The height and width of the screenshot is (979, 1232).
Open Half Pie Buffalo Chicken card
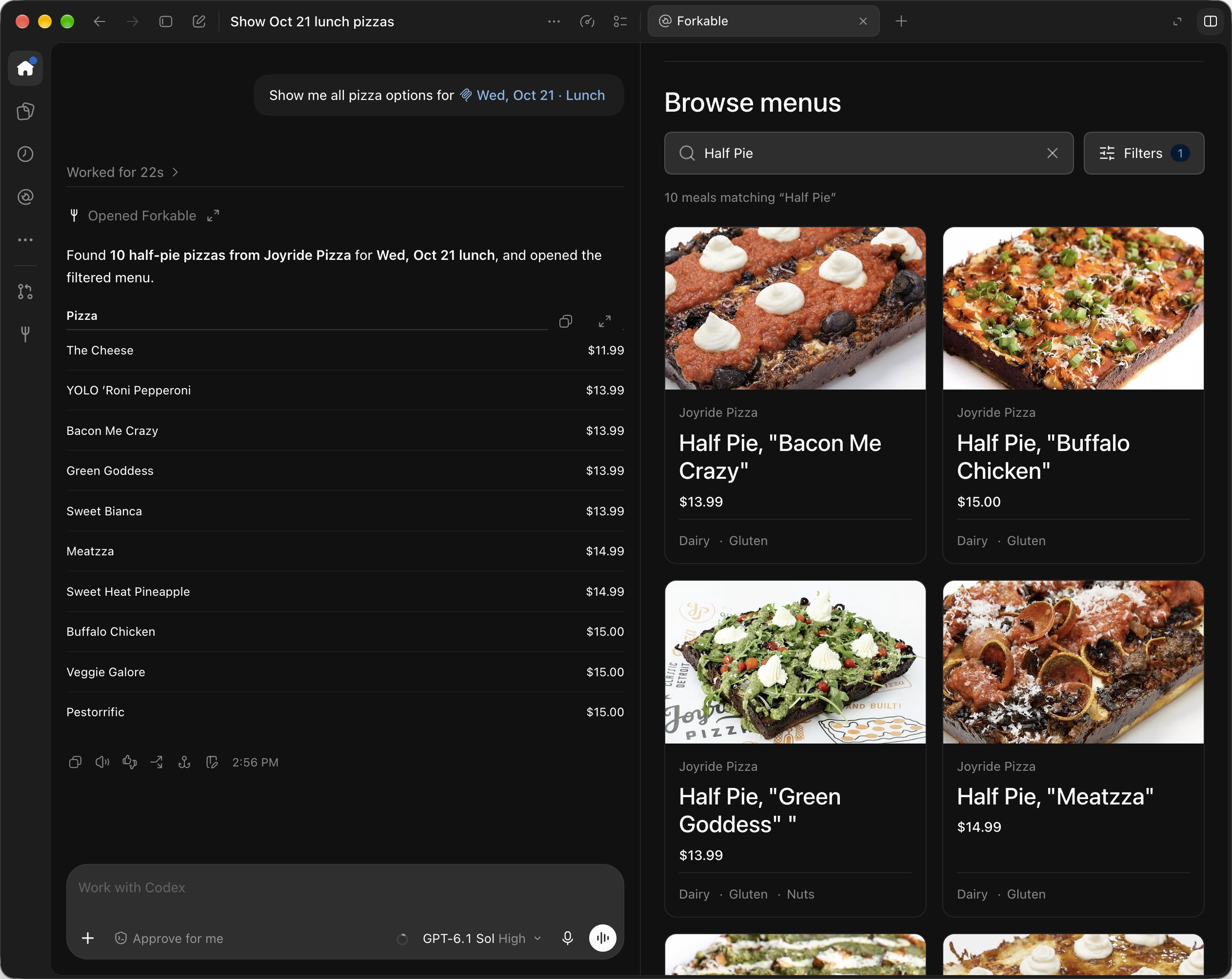[1073, 395]
